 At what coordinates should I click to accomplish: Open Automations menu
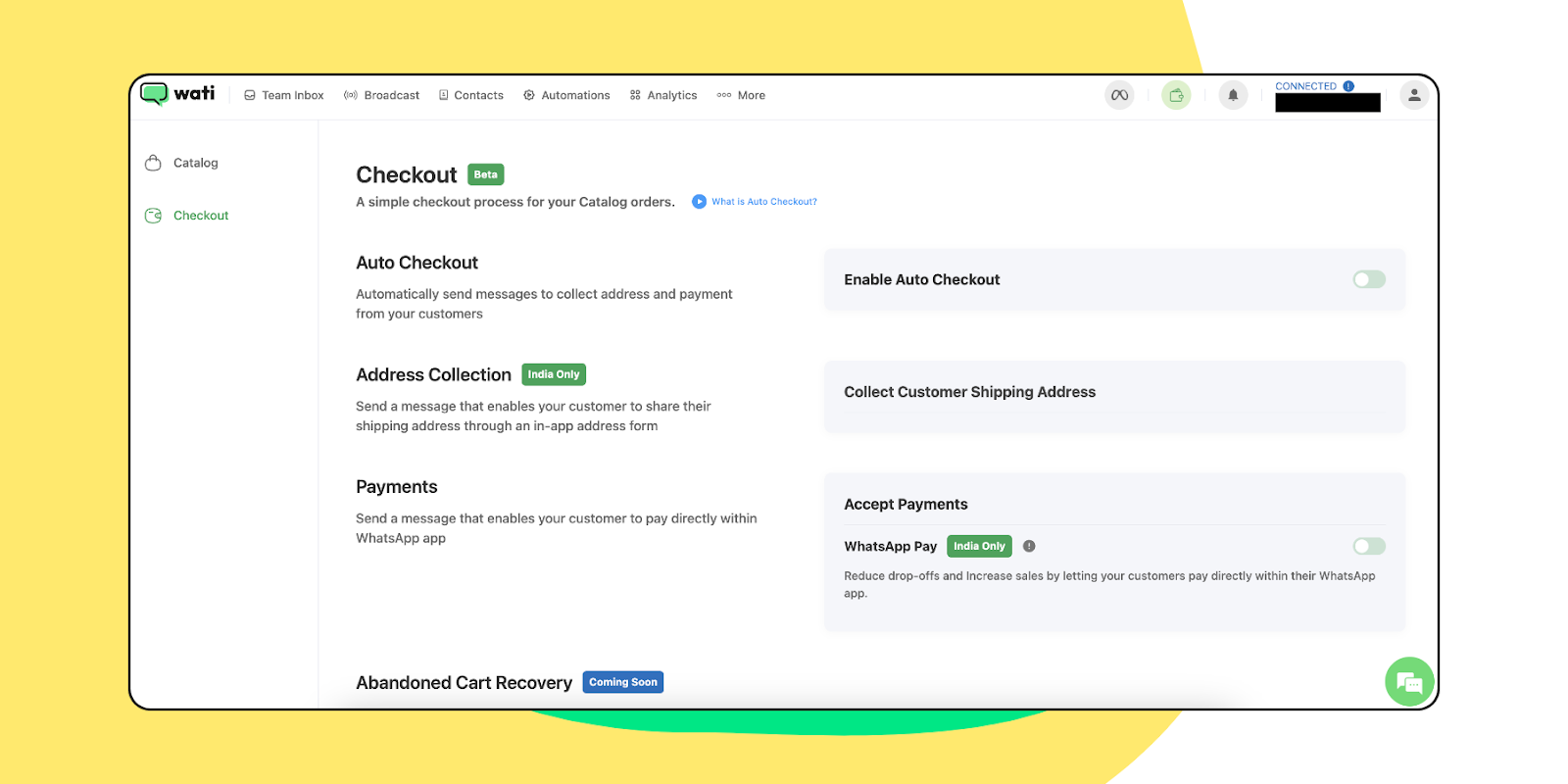pyautogui.click(x=566, y=95)
